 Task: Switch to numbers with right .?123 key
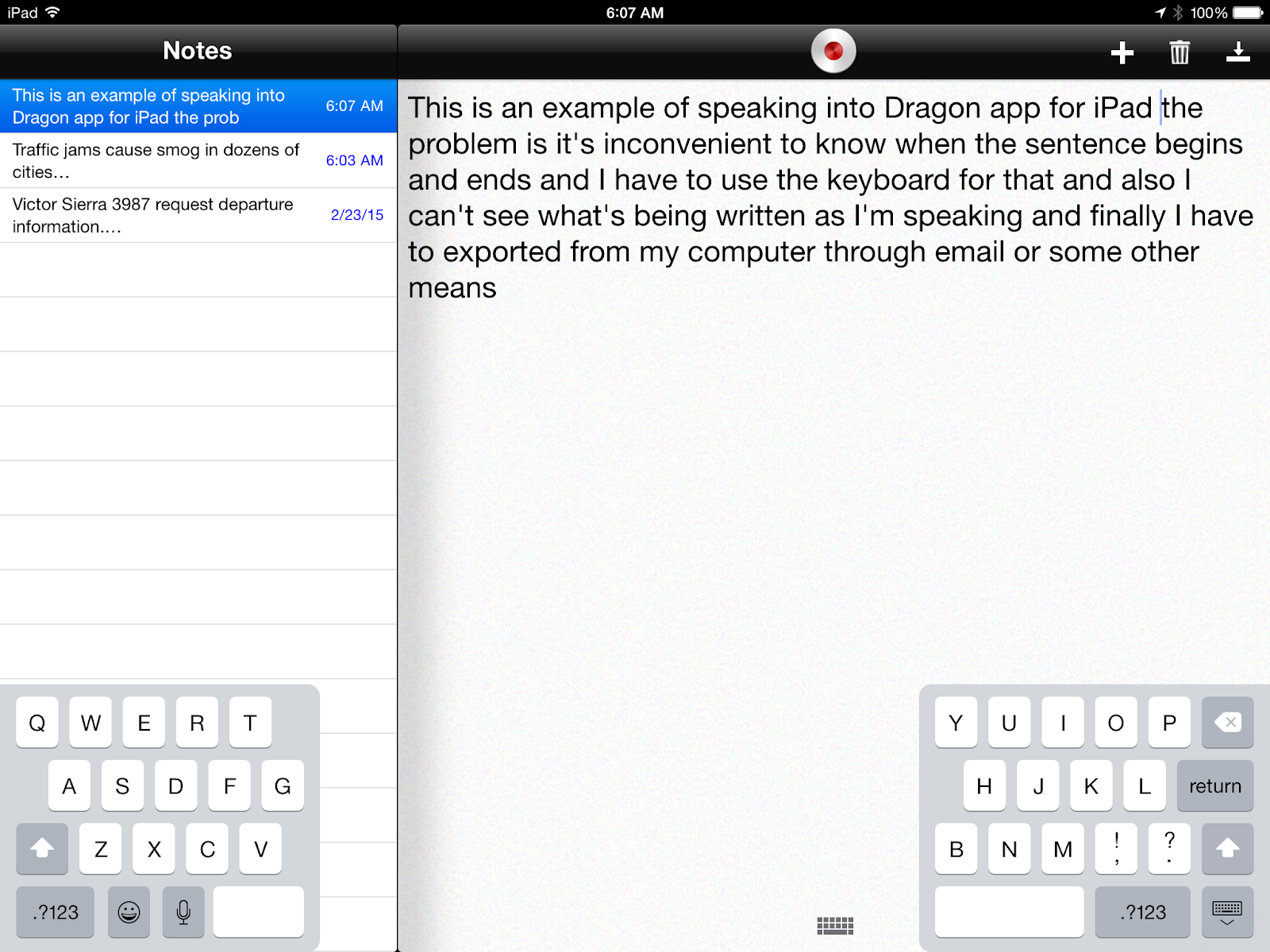[x=1143, y=912]
